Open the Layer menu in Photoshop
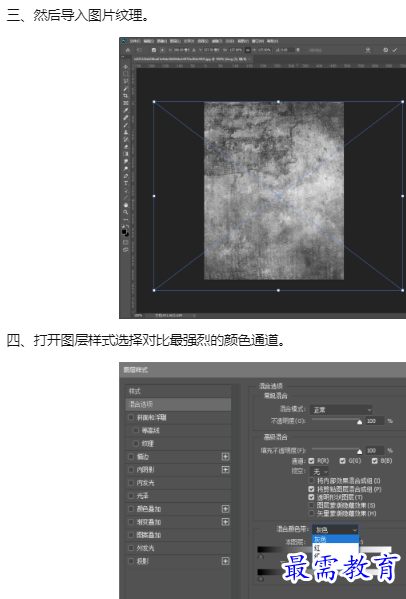Screen dimensions: 406x599 (175, 41)
